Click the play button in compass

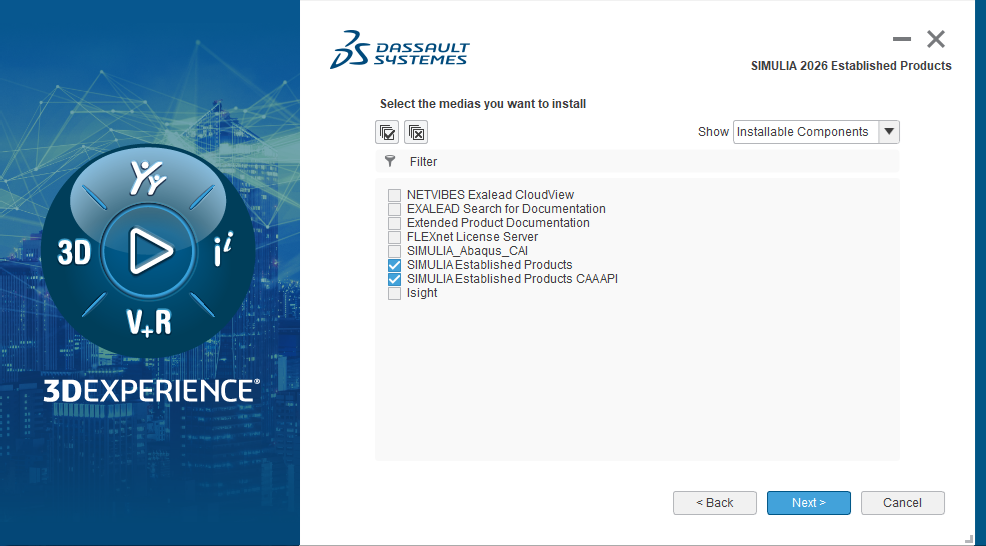(151, 250)
